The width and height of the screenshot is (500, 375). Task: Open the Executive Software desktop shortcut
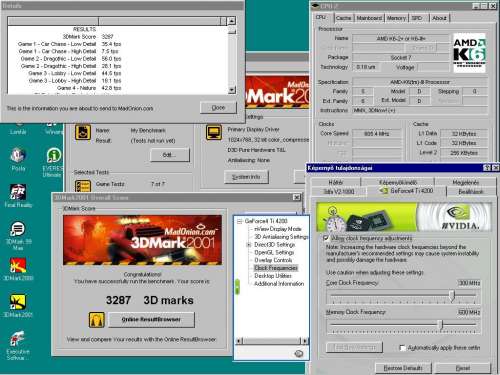coord(18,345)
